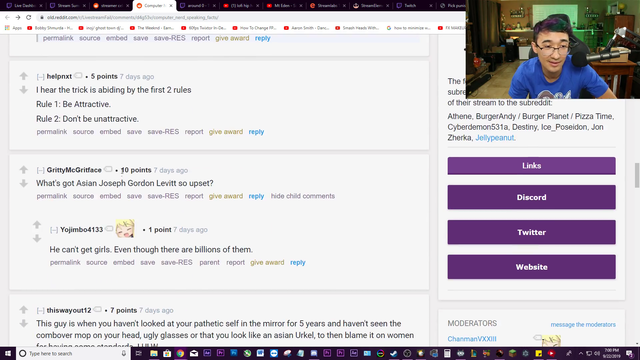The height and width of the screenshot is (360, 640).
Task: Hide child comments under GrittyMcGritface
Action: pyautogui.click(x=303, y=196)
